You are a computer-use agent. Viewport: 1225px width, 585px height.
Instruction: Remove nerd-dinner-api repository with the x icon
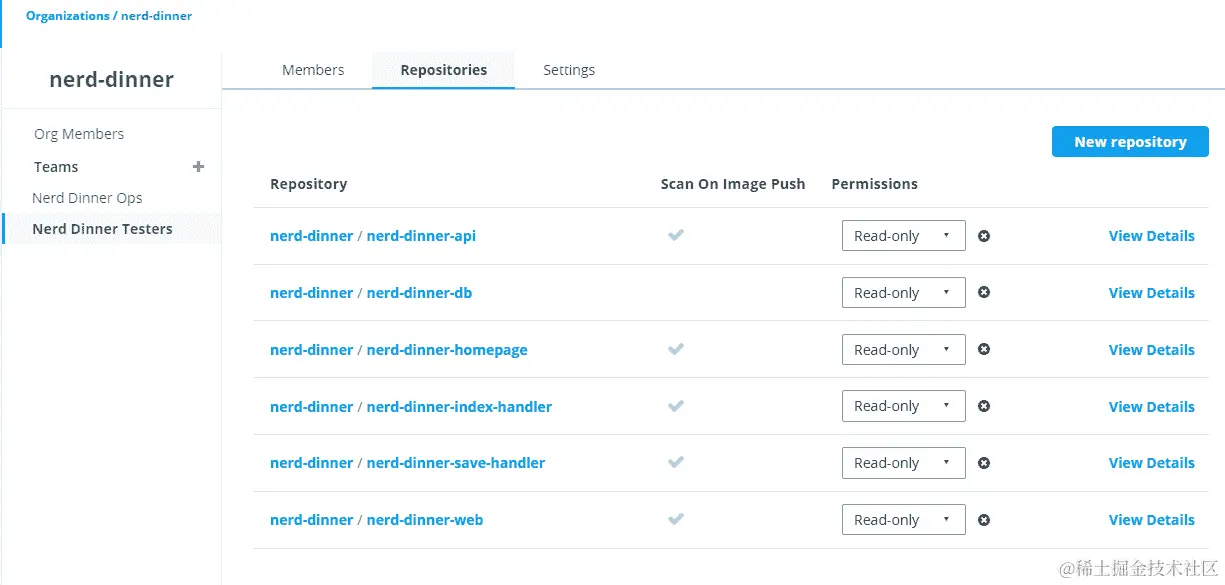tap(984, 236)
